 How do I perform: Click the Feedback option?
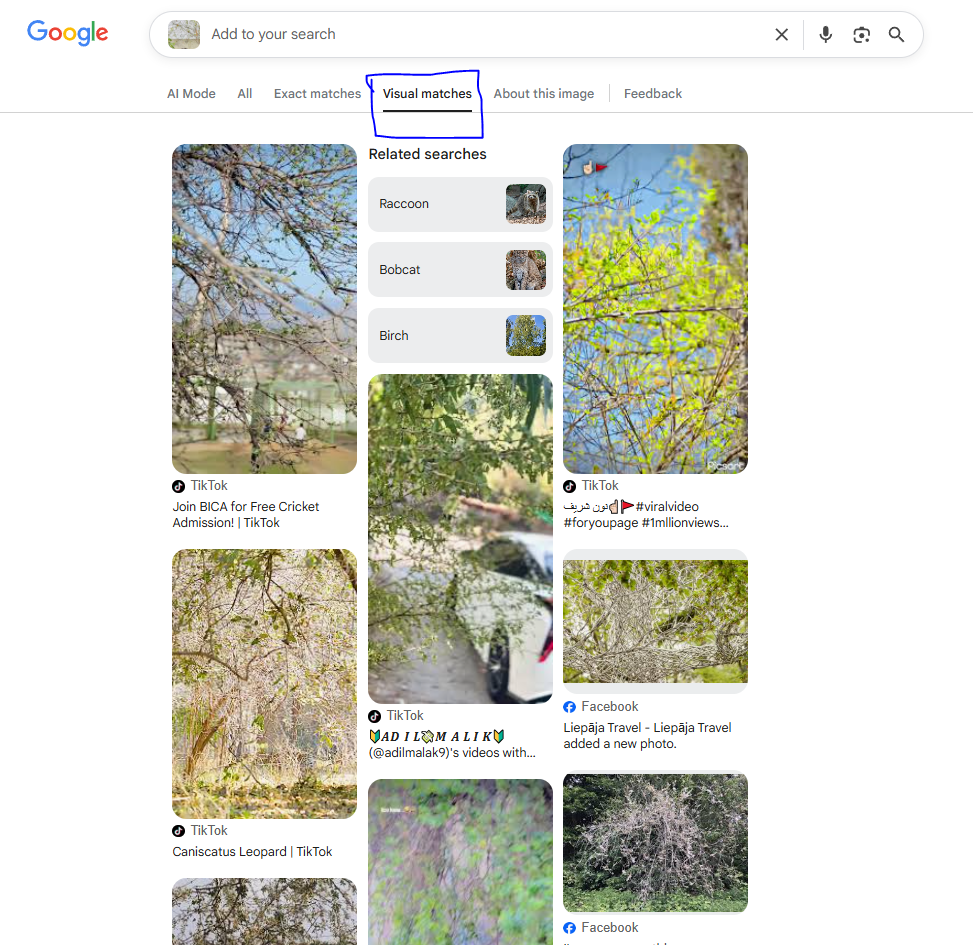(x=652, y=93)
